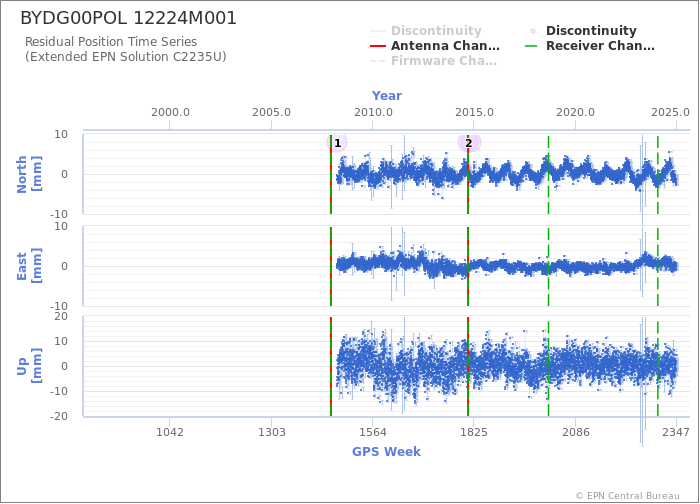Click the GPS Week axis title
Image resolution: width=700 pixels, height=504 pixels.
click(x=387, y=451)
